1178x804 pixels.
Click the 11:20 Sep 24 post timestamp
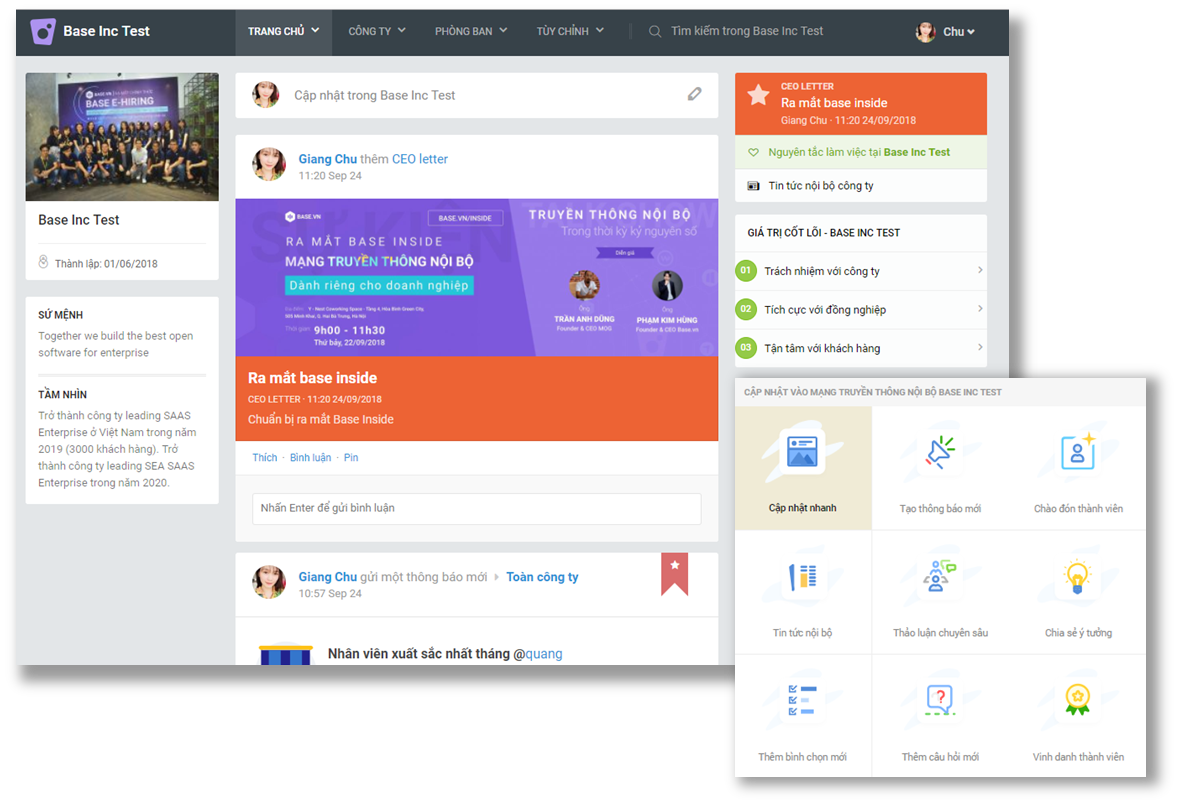330,176
